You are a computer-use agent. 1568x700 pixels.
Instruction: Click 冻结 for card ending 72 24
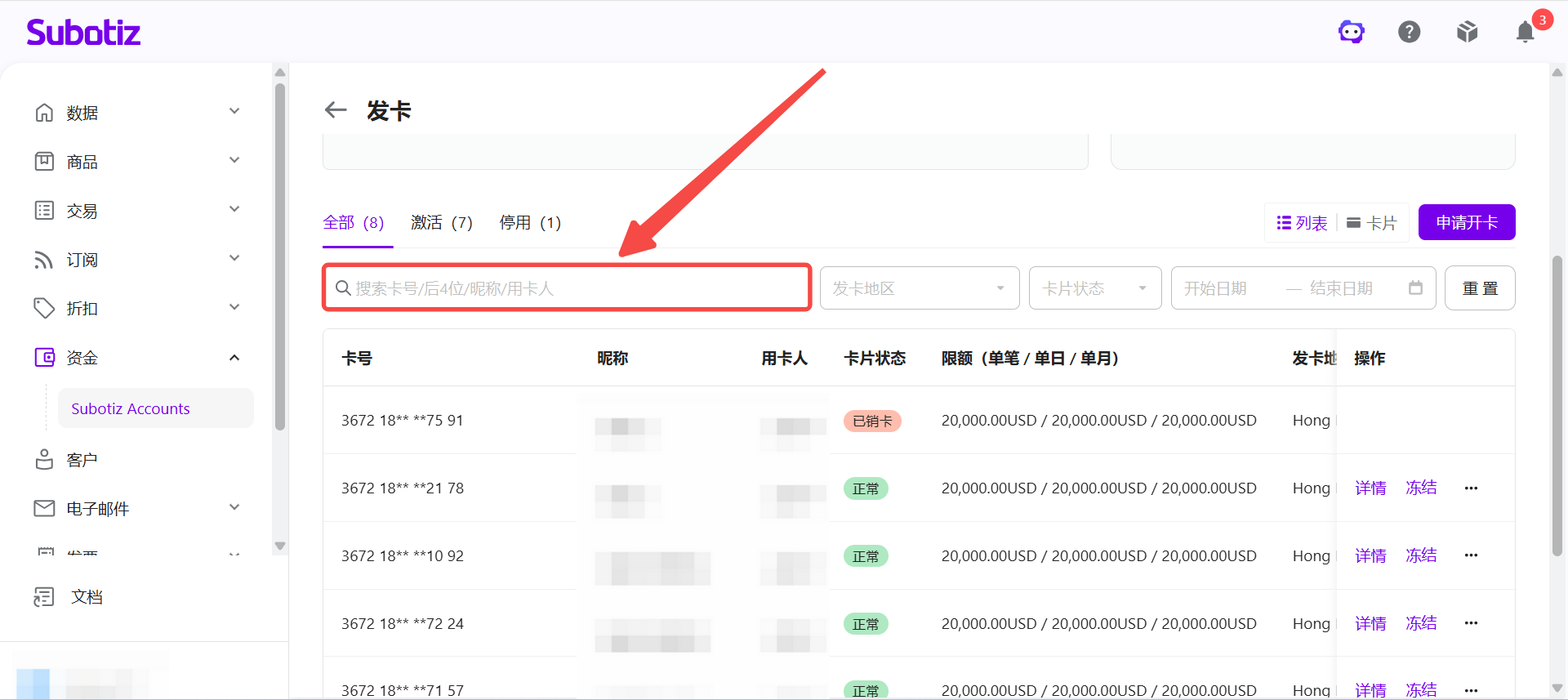click(x=1421, y=623)
